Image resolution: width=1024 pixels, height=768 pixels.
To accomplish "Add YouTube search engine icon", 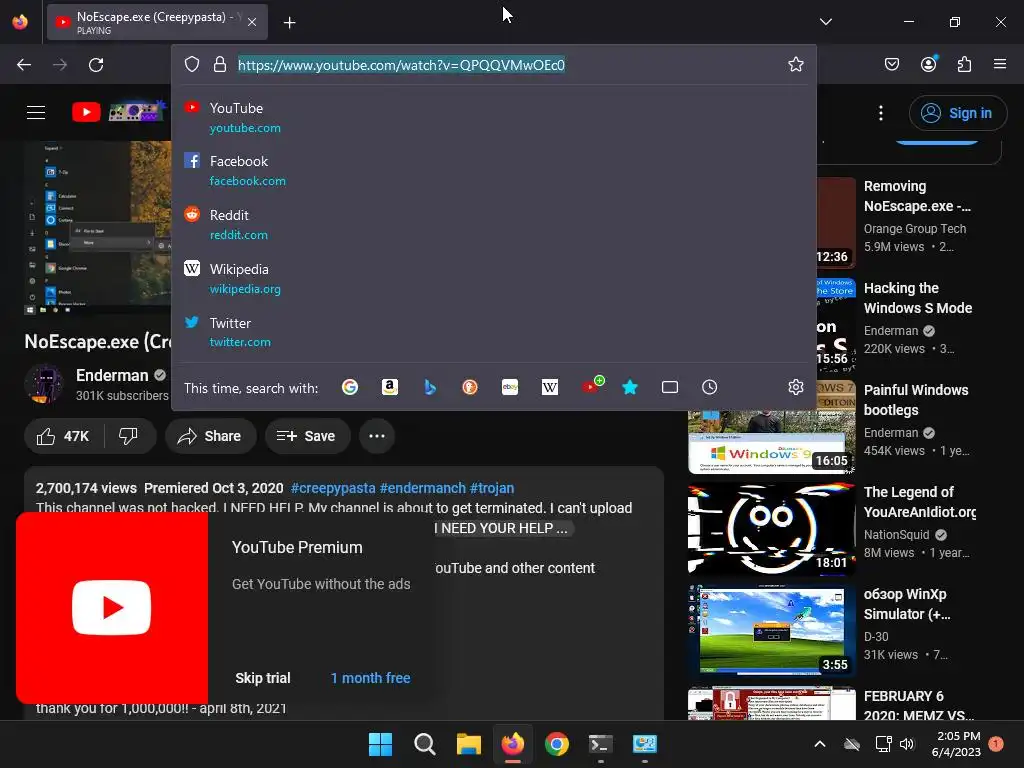I will [x=592, y=385].
